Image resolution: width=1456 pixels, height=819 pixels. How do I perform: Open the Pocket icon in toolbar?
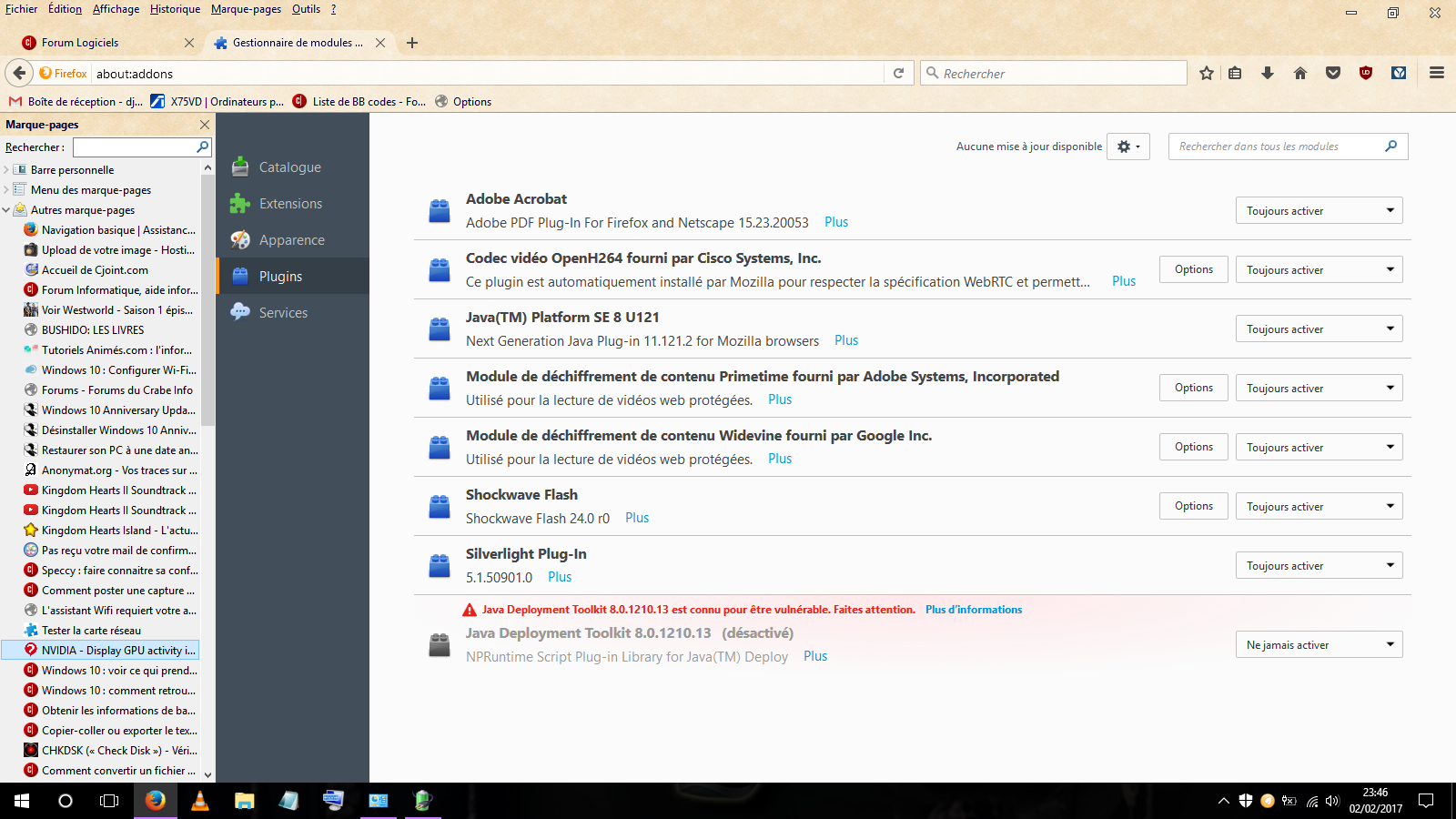pyautogui.click(x=1333, y=73)
